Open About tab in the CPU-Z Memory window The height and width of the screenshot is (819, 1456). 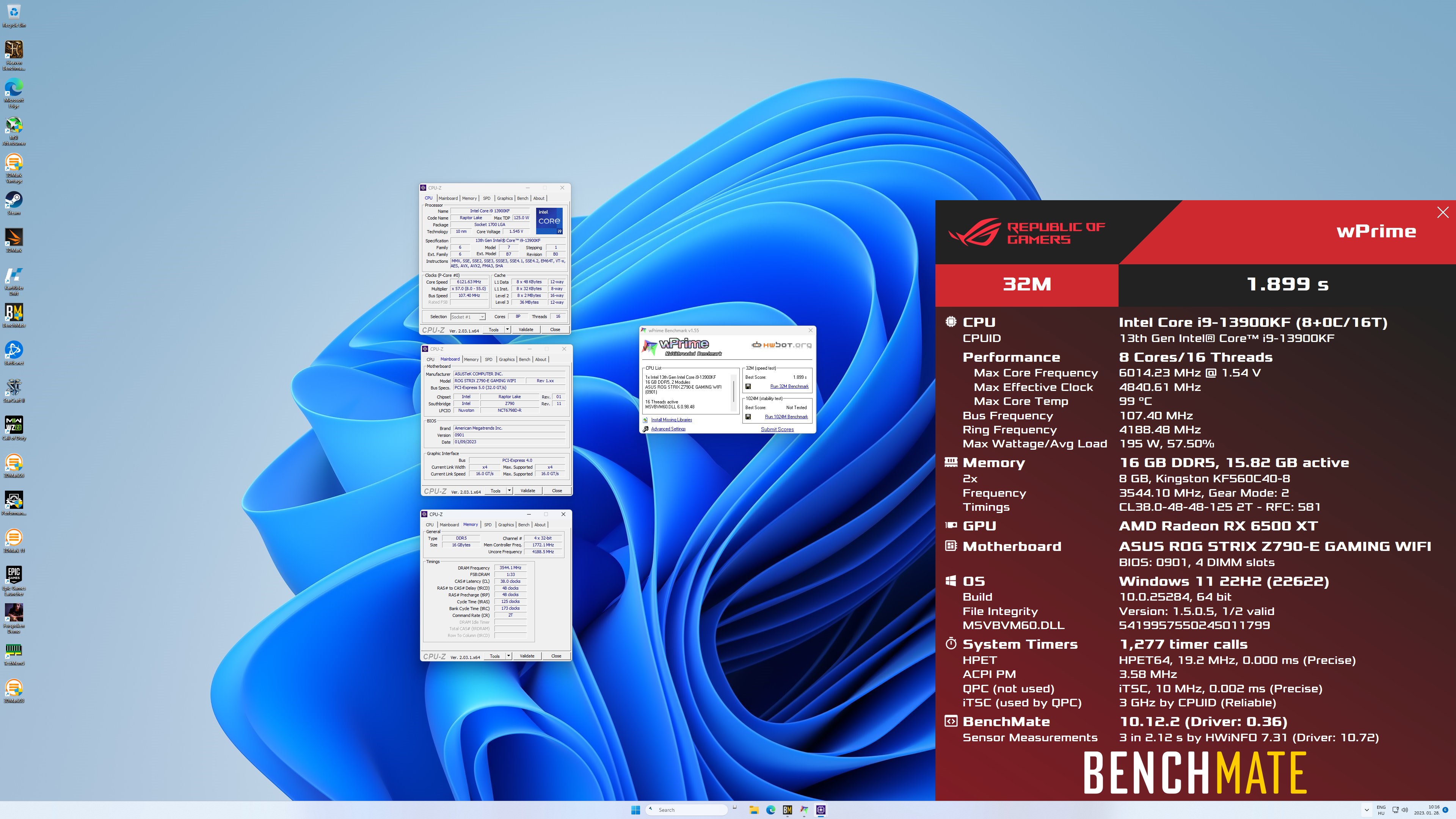click(x=540, y=524)
